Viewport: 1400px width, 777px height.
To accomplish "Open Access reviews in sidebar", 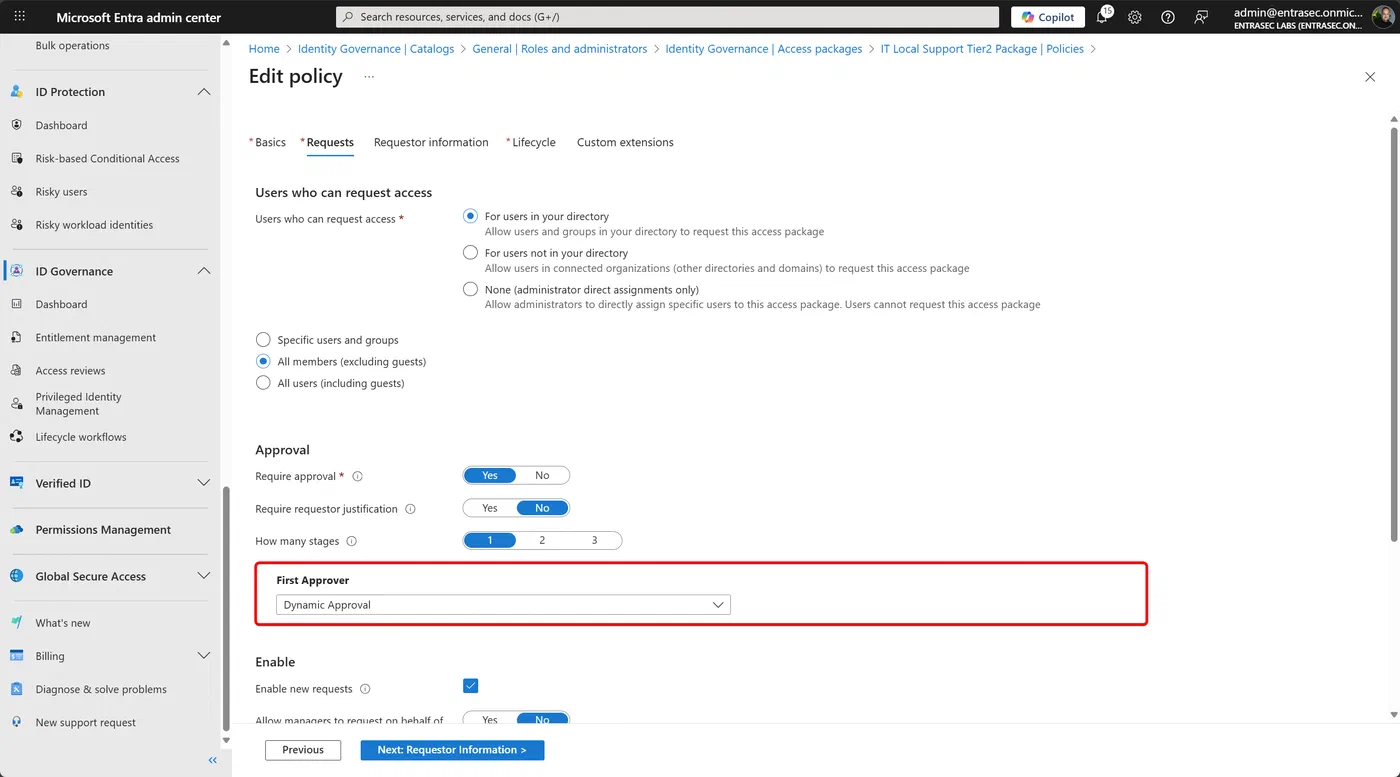I will [70, 371].
